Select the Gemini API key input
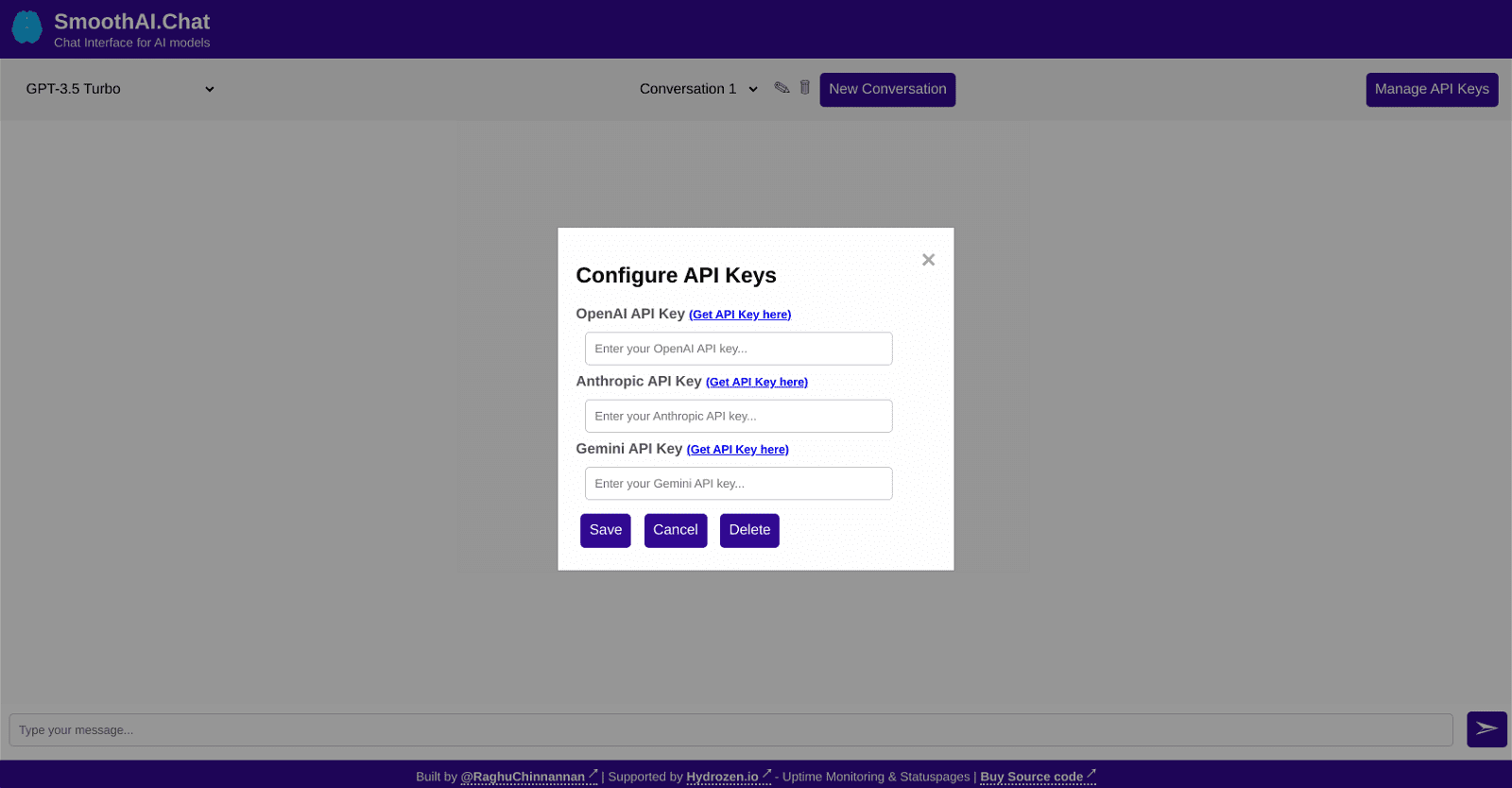This screenshot has width=1512, height=788. (x=738, y=484)
